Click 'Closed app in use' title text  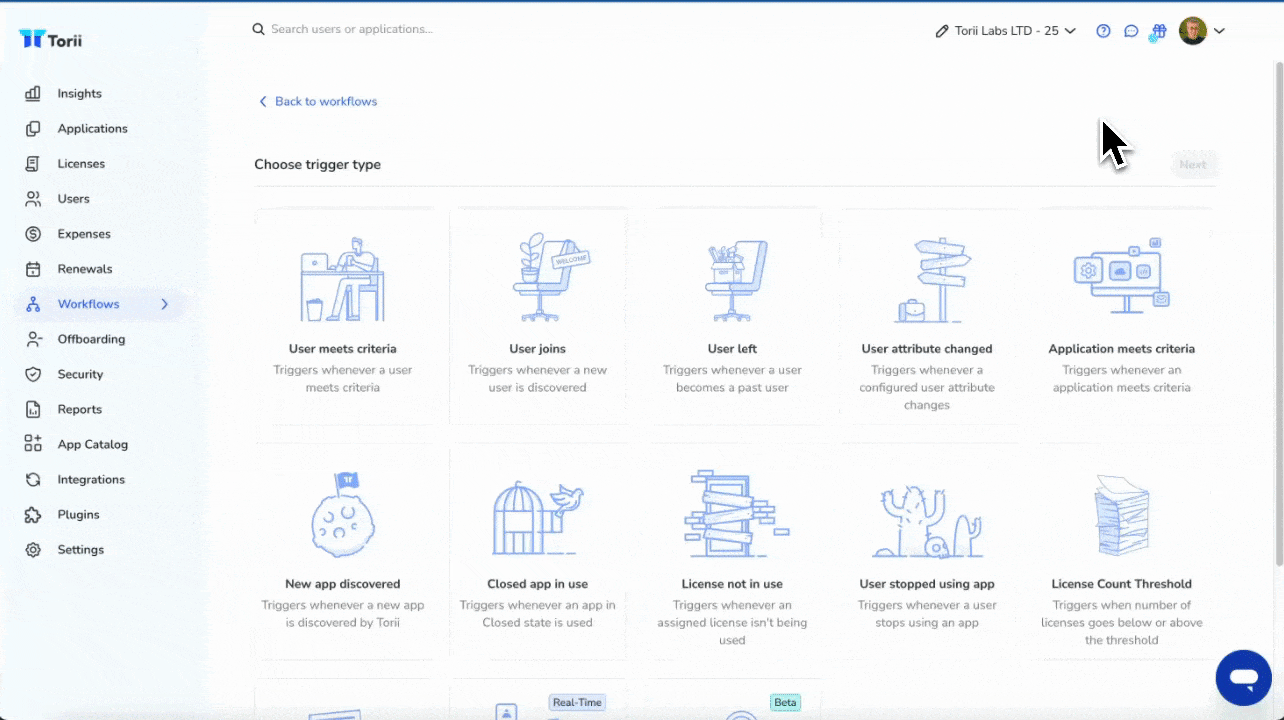click(538, 584)
